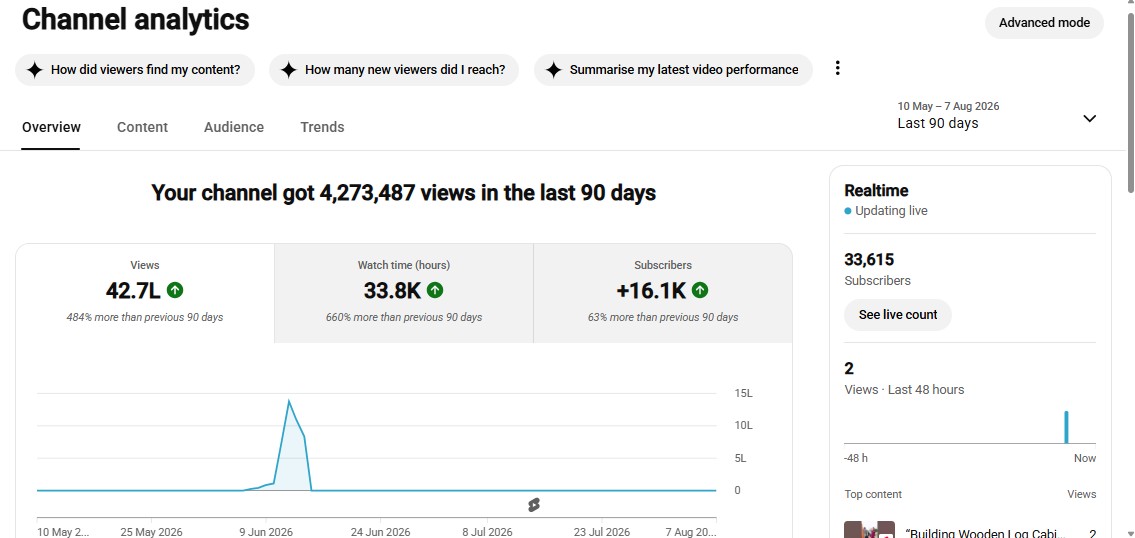Select the Overview tab
This screenshot has height=538, width=1135.
click(x=51, y=127)
